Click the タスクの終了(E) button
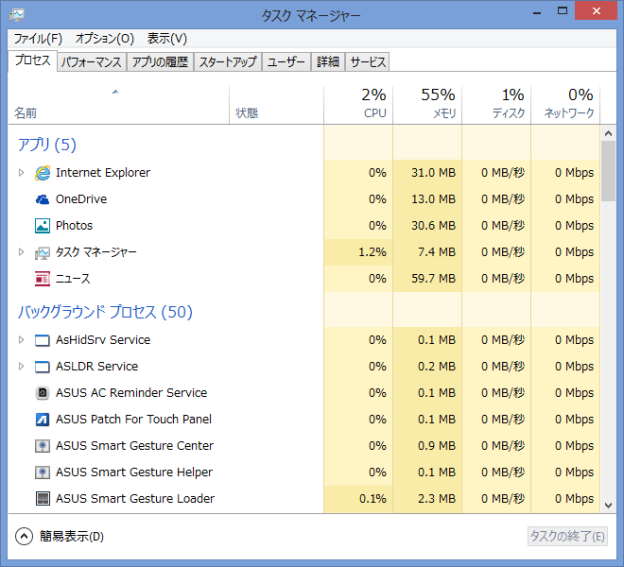624x567 pixels. pyautogui.click(x=567, y=536)
